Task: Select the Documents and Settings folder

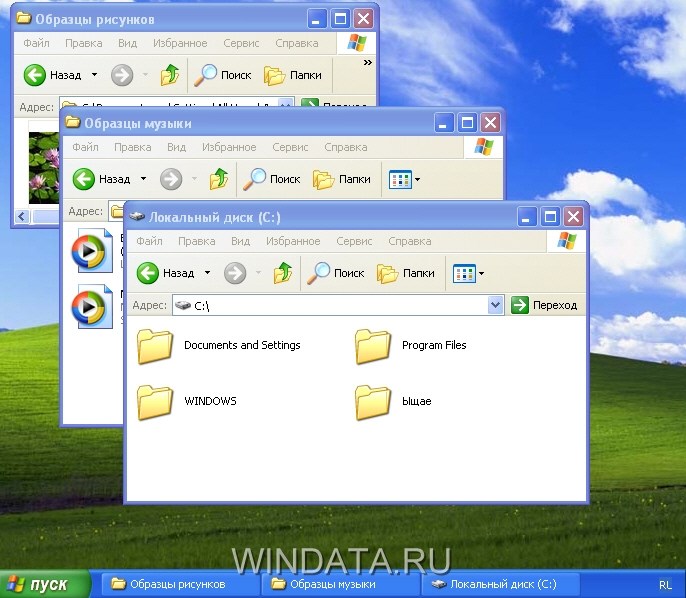Action: [219, 346]
